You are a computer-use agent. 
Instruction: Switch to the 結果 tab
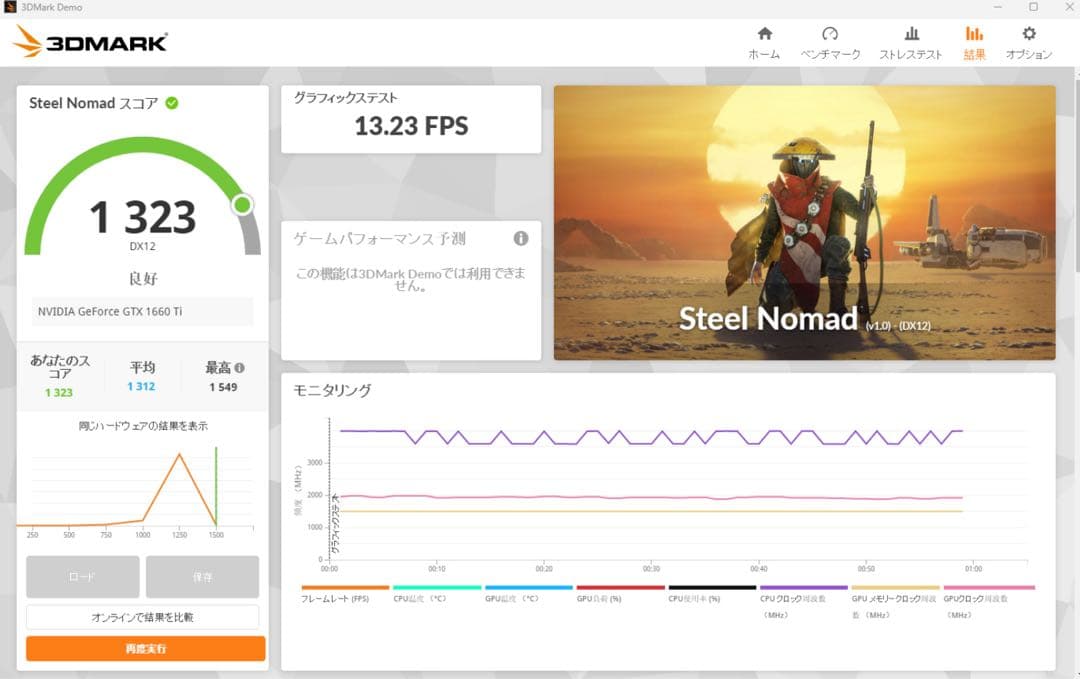point(973,40)
